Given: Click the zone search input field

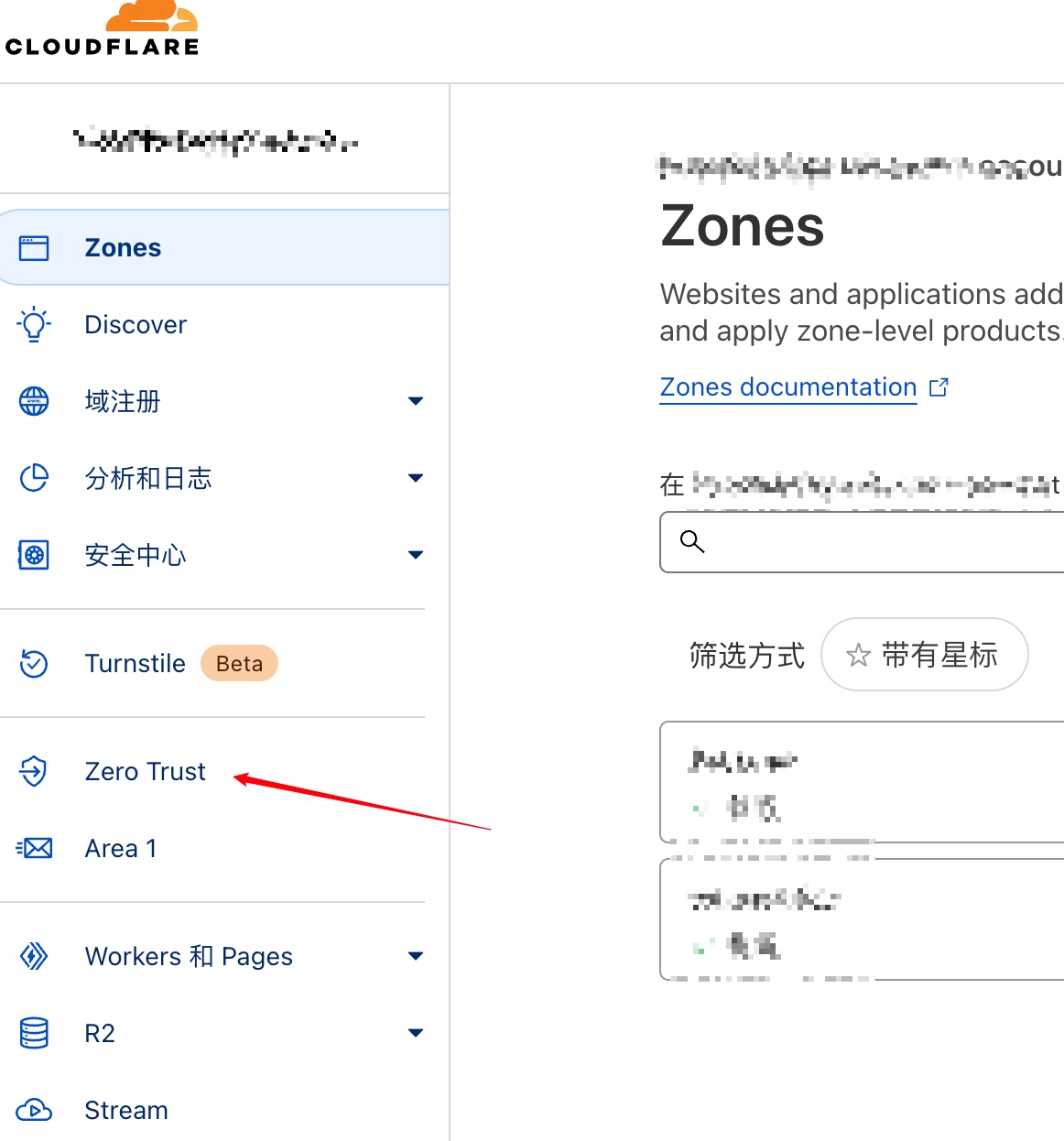Looking at the screenshot, I should click(862, 542).
